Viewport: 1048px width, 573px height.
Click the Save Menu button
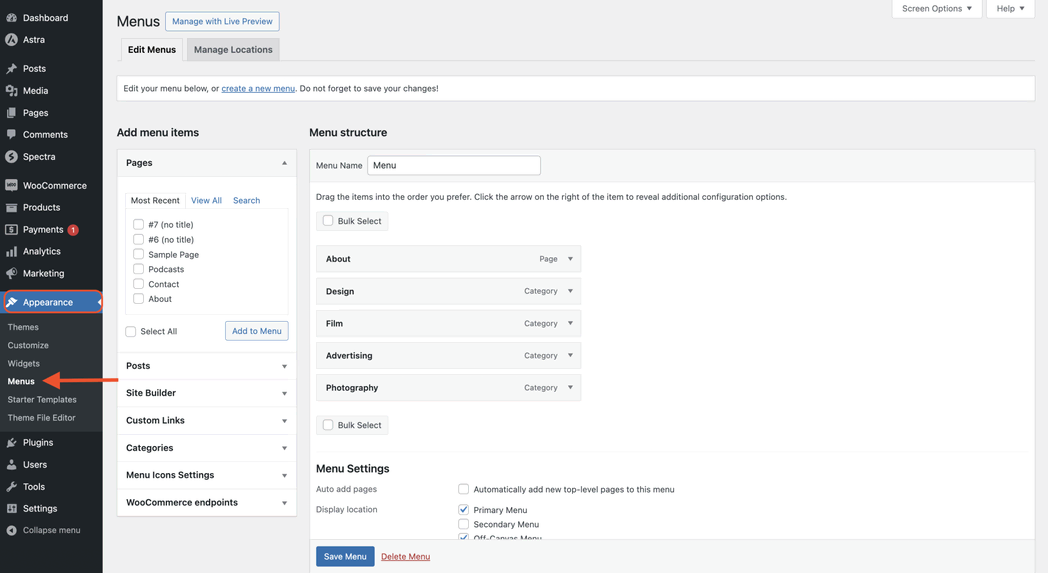pos(345,557)
